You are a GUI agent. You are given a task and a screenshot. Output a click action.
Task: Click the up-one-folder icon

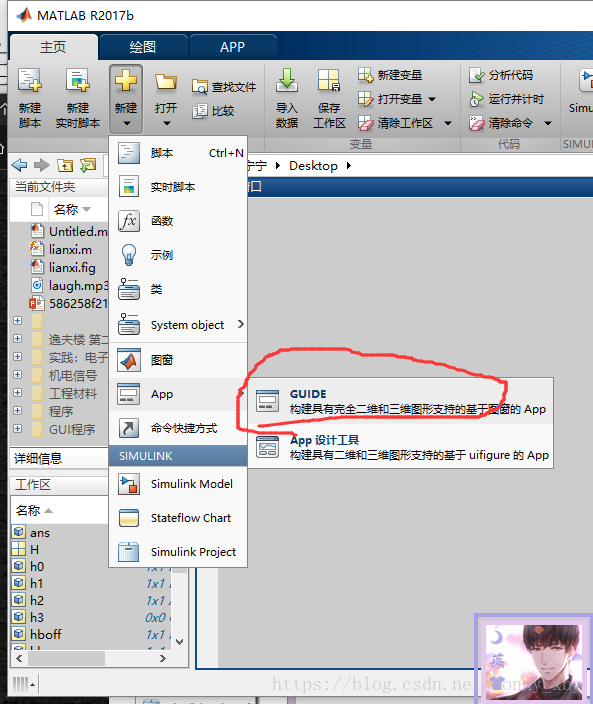click(65, 165)
